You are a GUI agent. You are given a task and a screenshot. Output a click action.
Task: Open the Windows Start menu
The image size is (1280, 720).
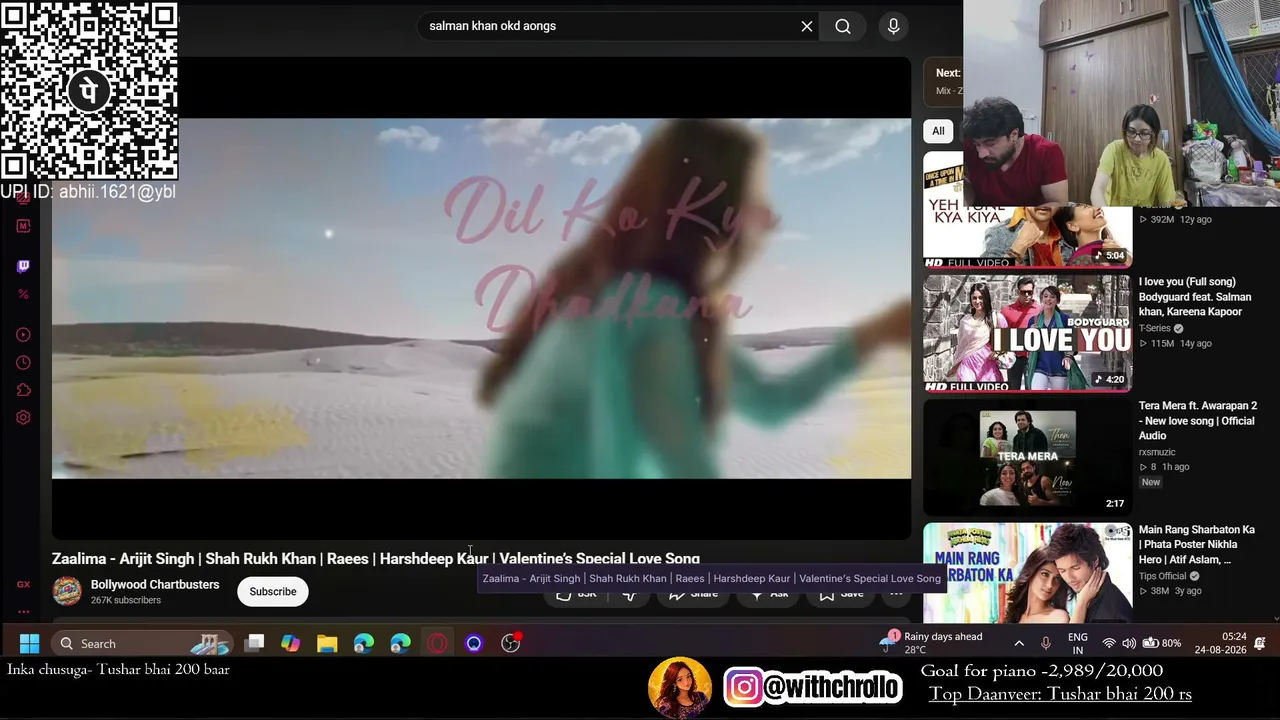[29, 643]
